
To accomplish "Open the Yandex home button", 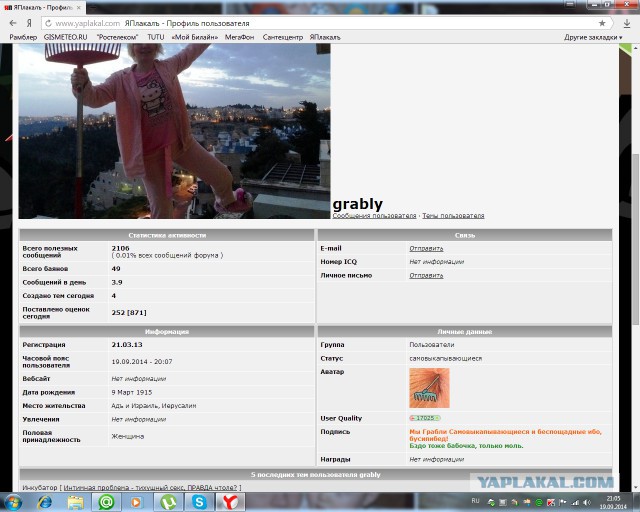I will pyautogui.click(x=29, y=23).
